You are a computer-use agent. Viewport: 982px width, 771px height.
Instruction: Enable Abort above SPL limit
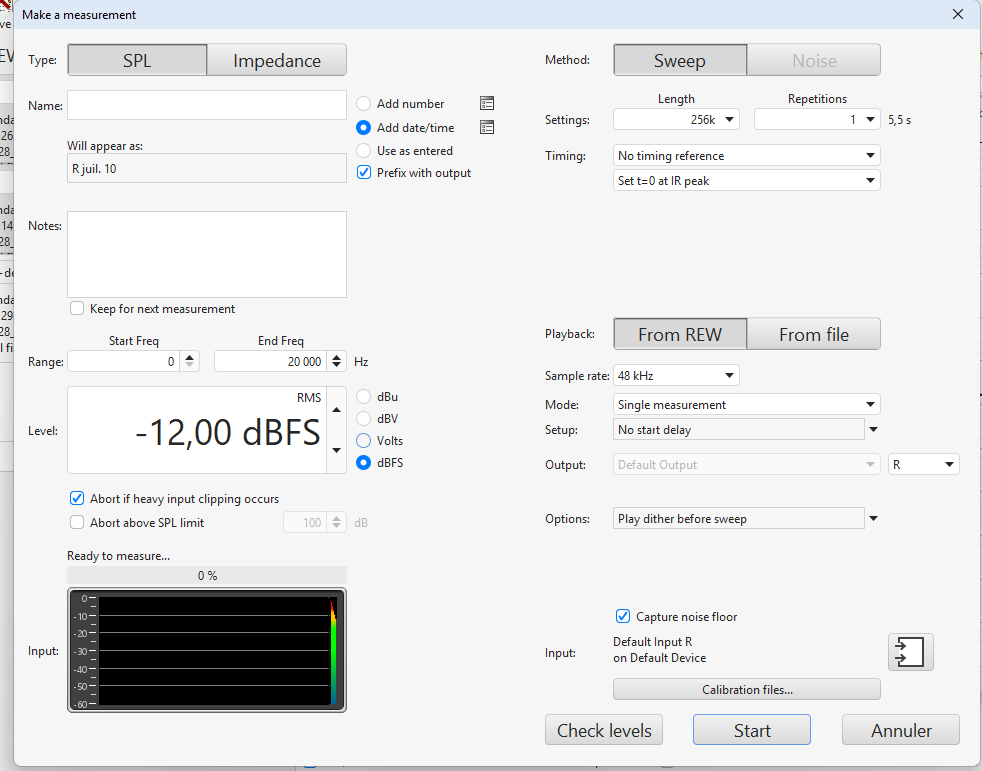point(77,522)
